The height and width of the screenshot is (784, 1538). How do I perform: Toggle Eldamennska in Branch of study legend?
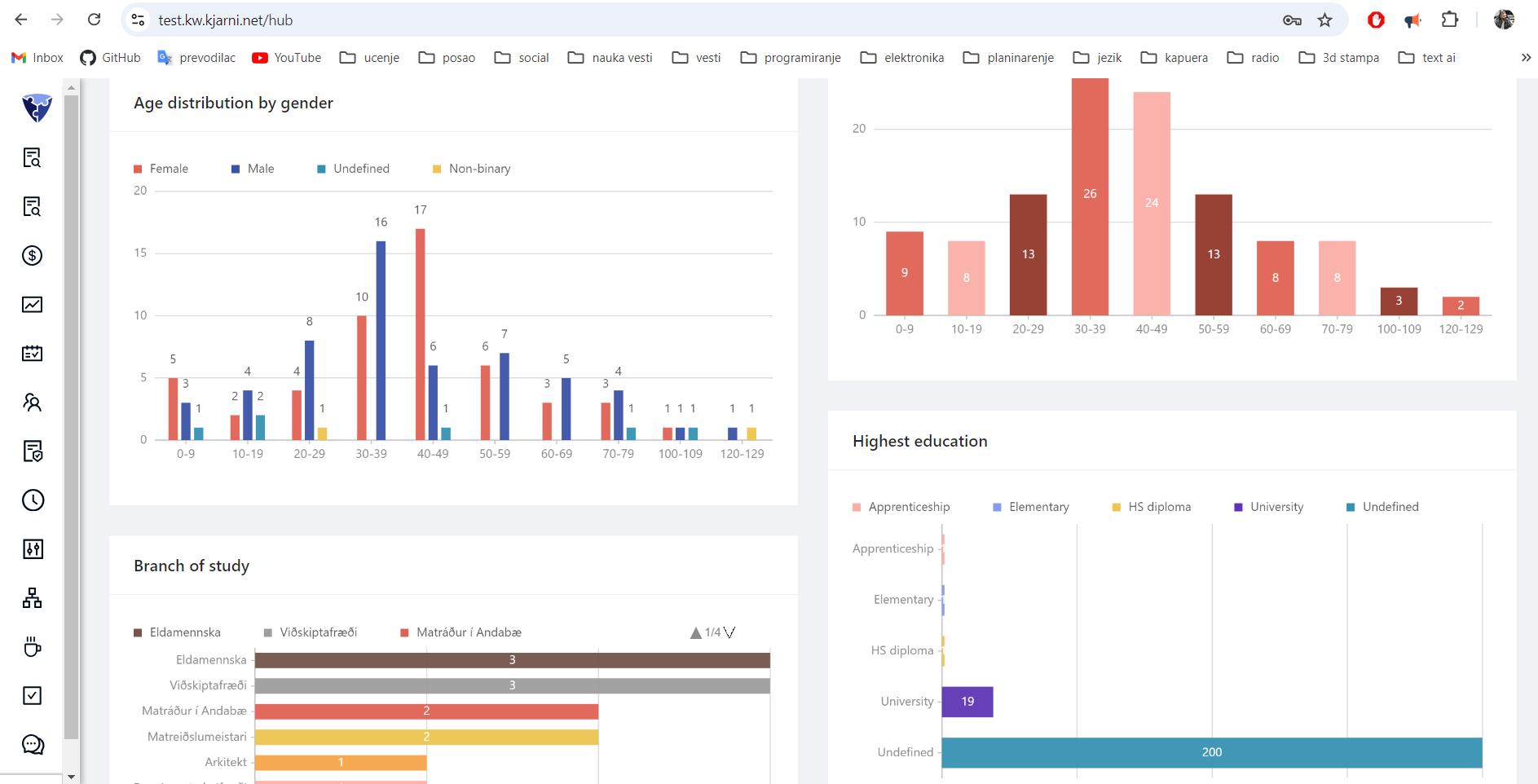click(177, 632)
